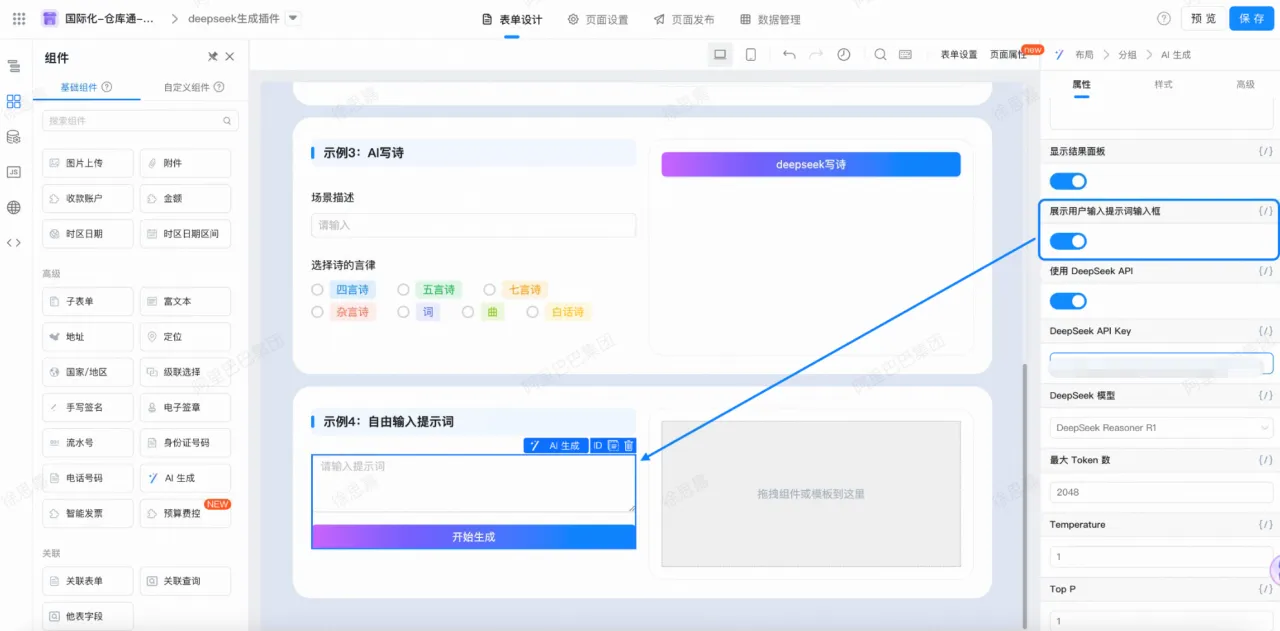Click the 请输入提示词 text area
The height and width of the screenshot is (631, 1280).
click(474, 484)
